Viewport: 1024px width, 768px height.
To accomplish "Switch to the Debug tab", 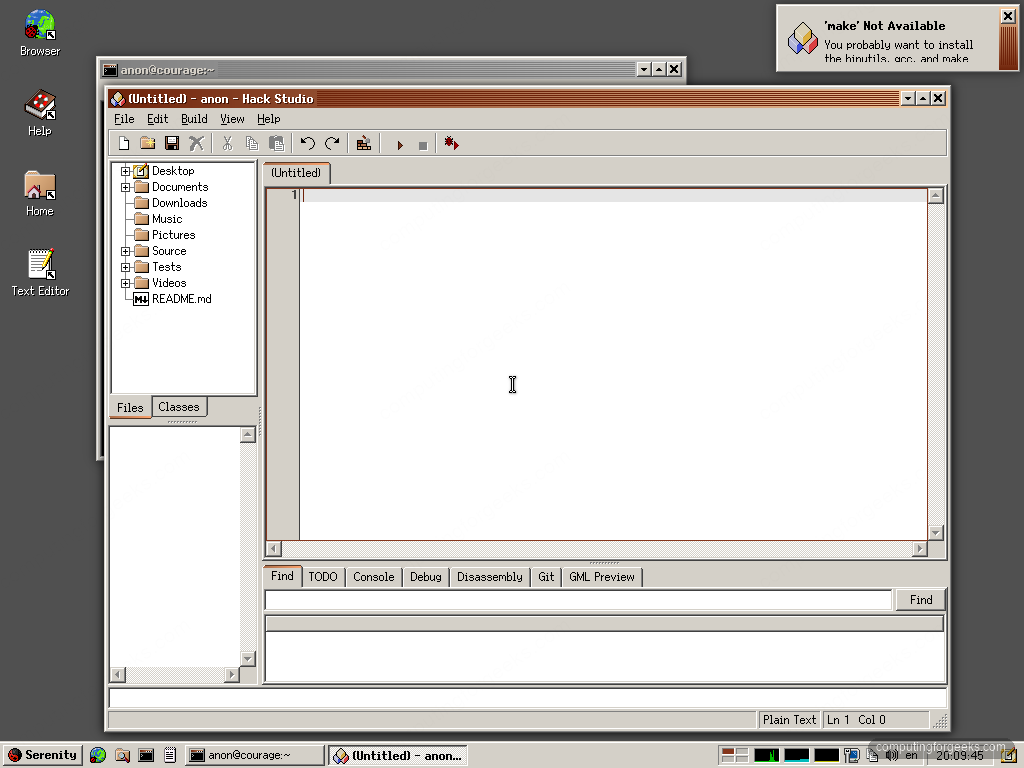I will [426, 577].
